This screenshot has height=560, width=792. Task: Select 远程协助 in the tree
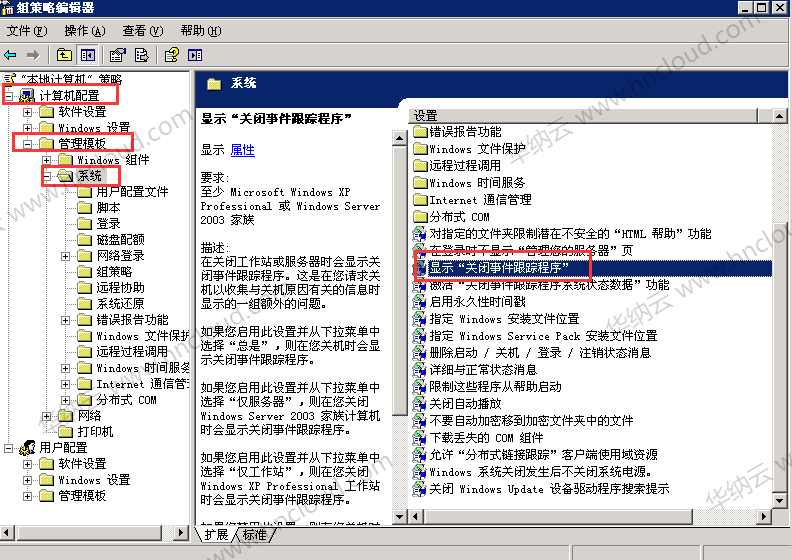(x=120, y=288)
